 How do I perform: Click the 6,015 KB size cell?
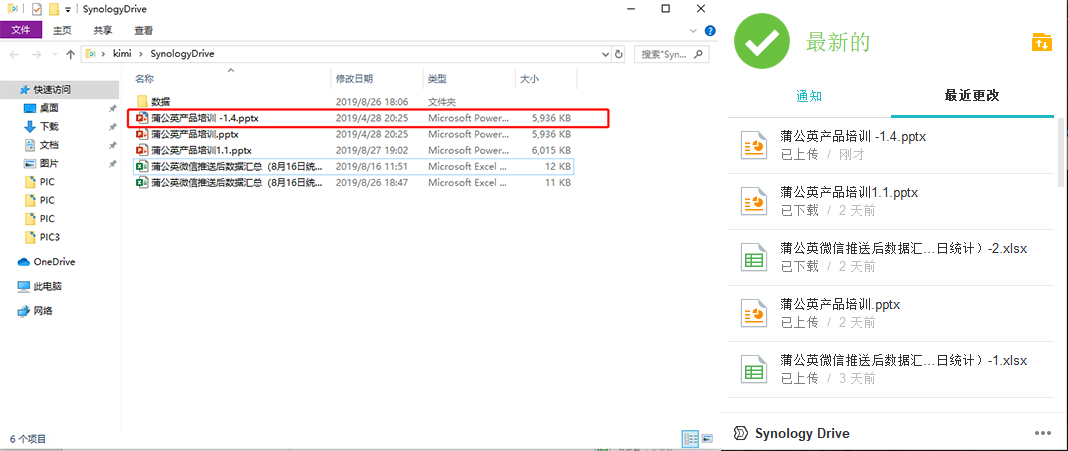pyautogui.click(x=551, y=150)
